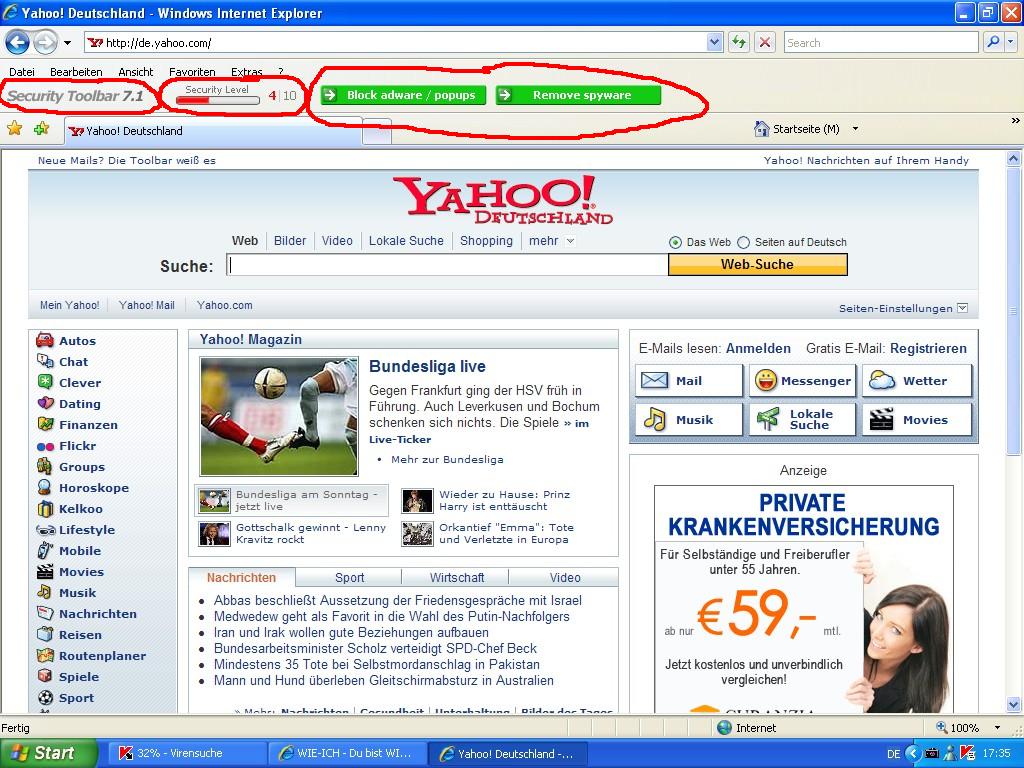The width and height of the screenshot is (1024, 768).
Task: Click the browser Back arrow button
Action: pos(18,43)
